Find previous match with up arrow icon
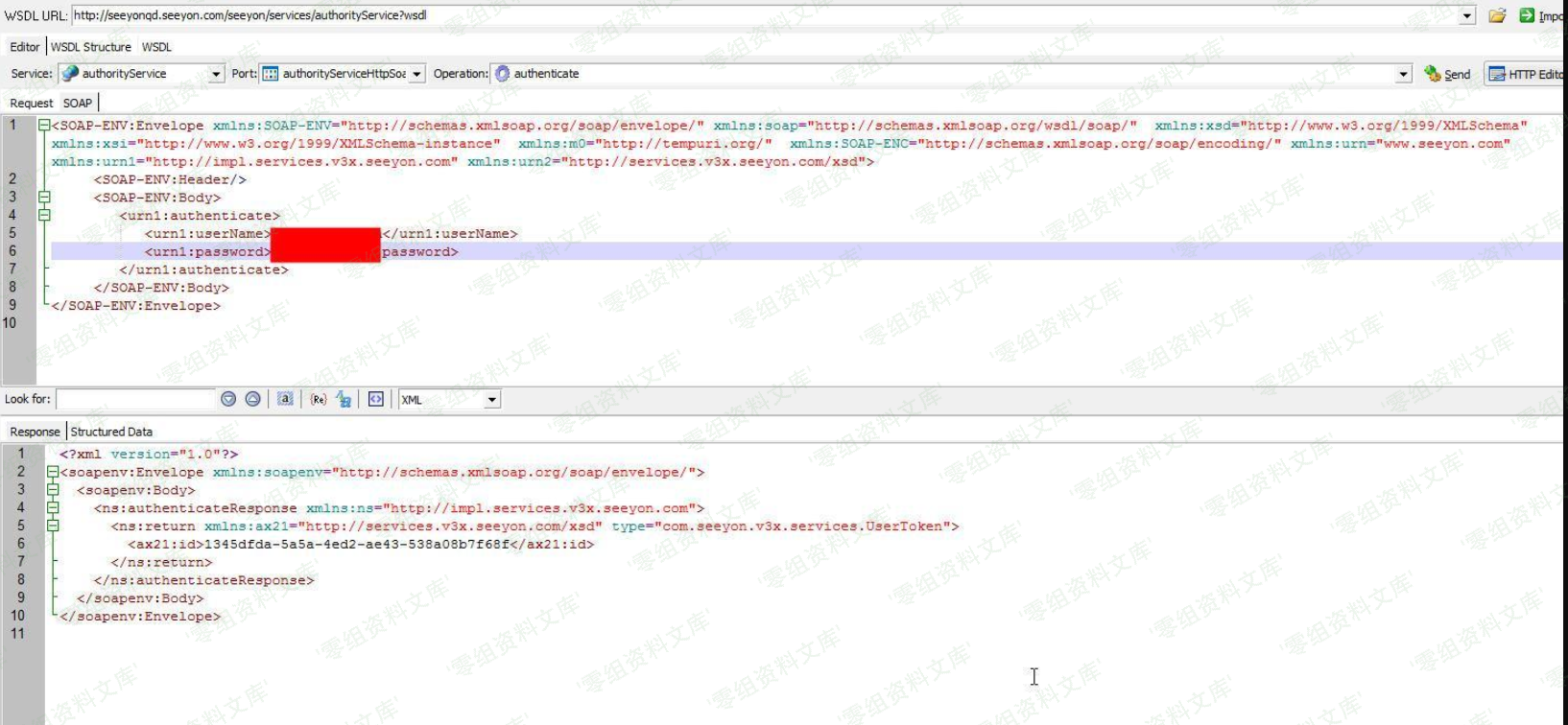Viewport: 1568px width, 725px height. pos(252,399)
